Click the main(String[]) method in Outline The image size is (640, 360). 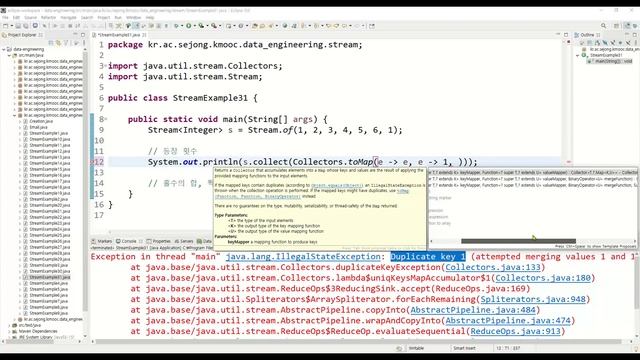pos(610,61)
